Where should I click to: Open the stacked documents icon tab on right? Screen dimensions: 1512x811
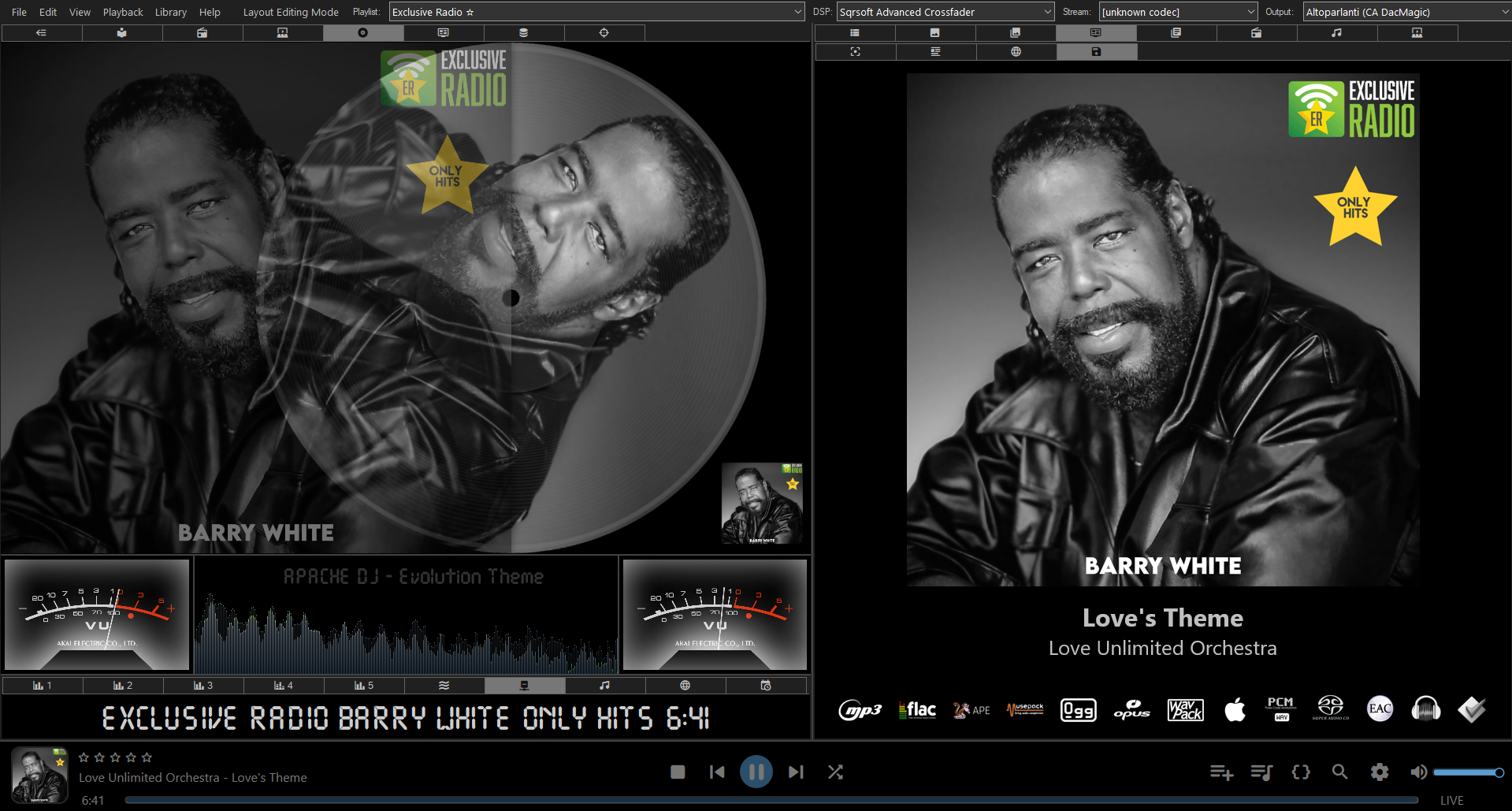click(1176, 33)
